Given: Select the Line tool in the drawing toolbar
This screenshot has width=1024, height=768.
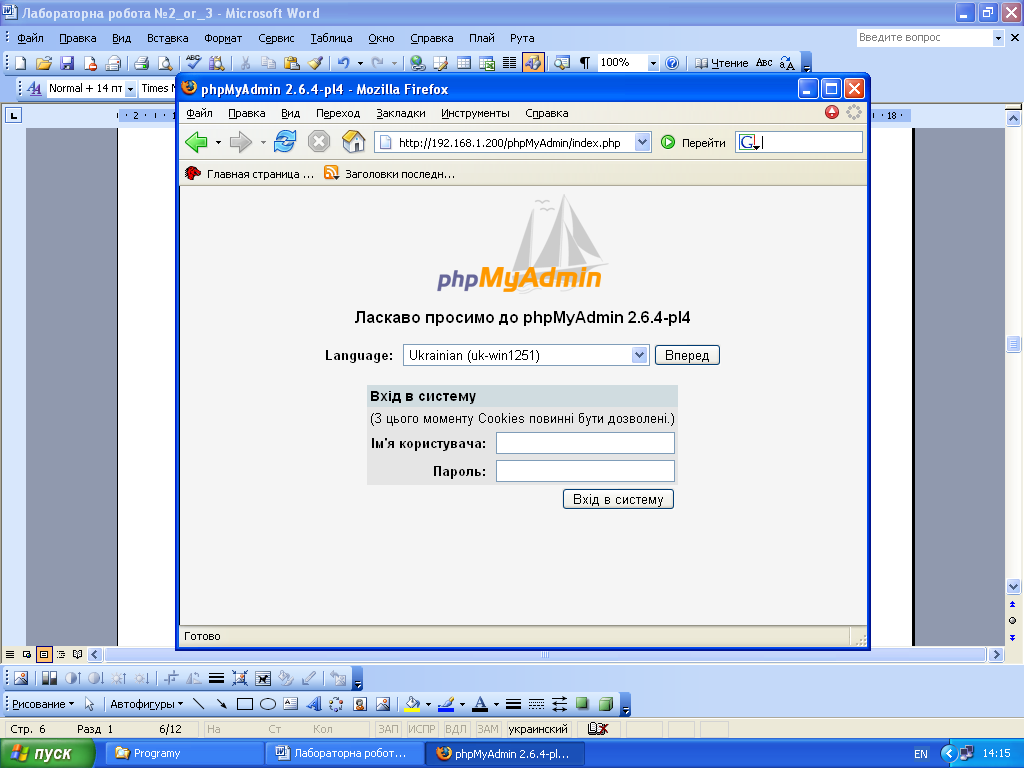Looking at the screenshot, I should click(199, 704).
